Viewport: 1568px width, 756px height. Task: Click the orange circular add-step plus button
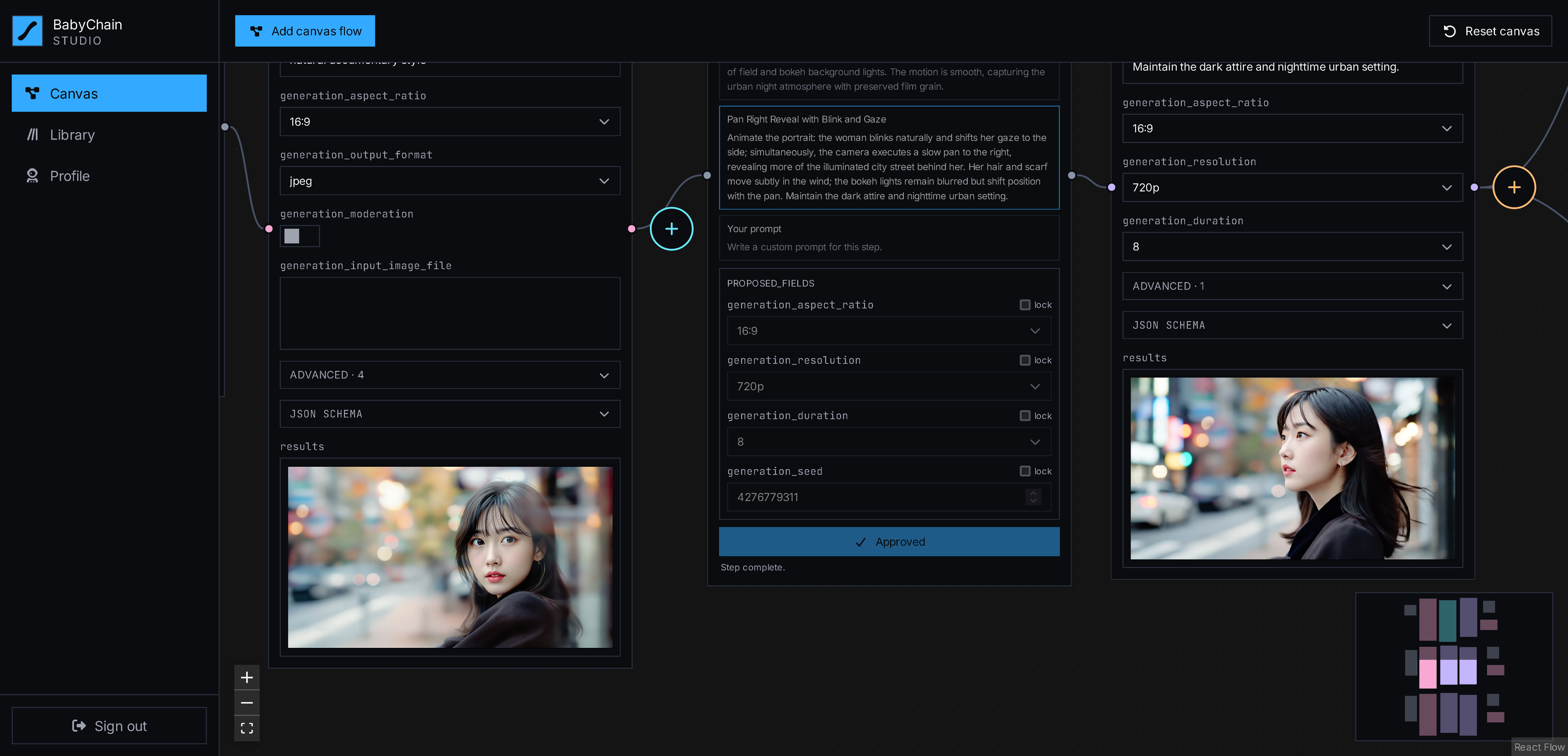click(1514, 187)
